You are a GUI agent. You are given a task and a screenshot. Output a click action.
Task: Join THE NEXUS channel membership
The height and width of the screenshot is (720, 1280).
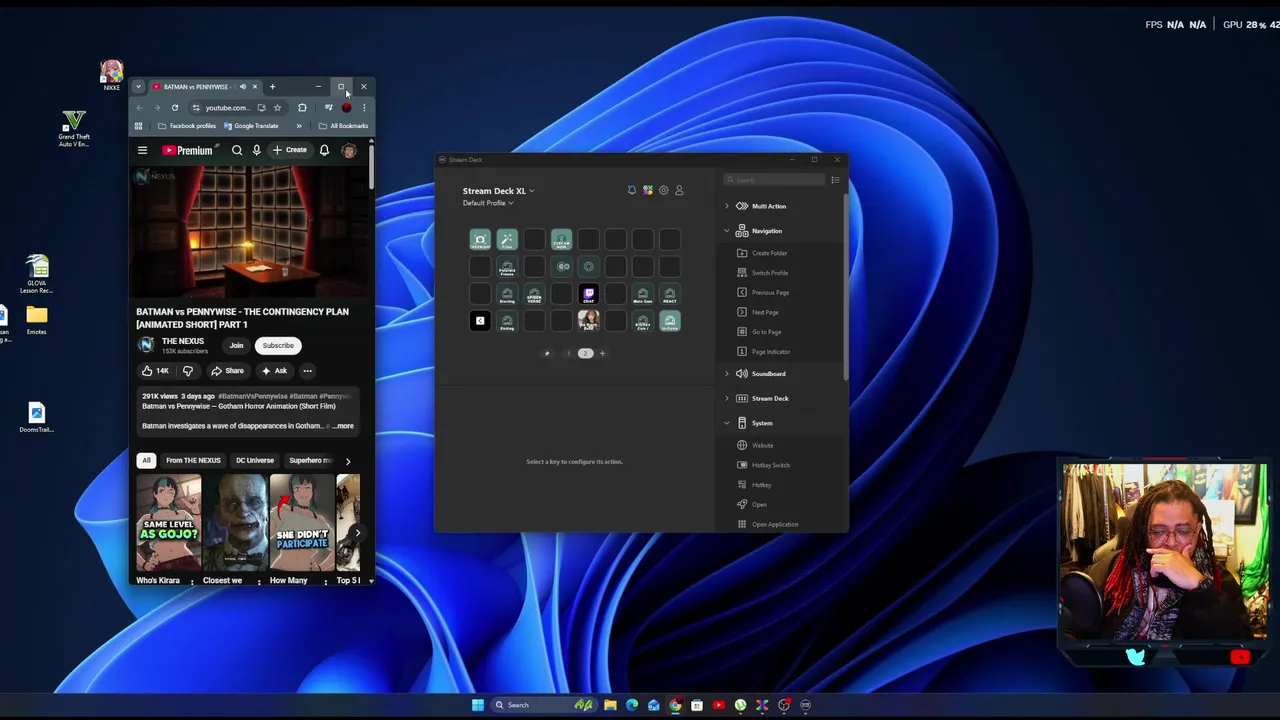[236, 345]
